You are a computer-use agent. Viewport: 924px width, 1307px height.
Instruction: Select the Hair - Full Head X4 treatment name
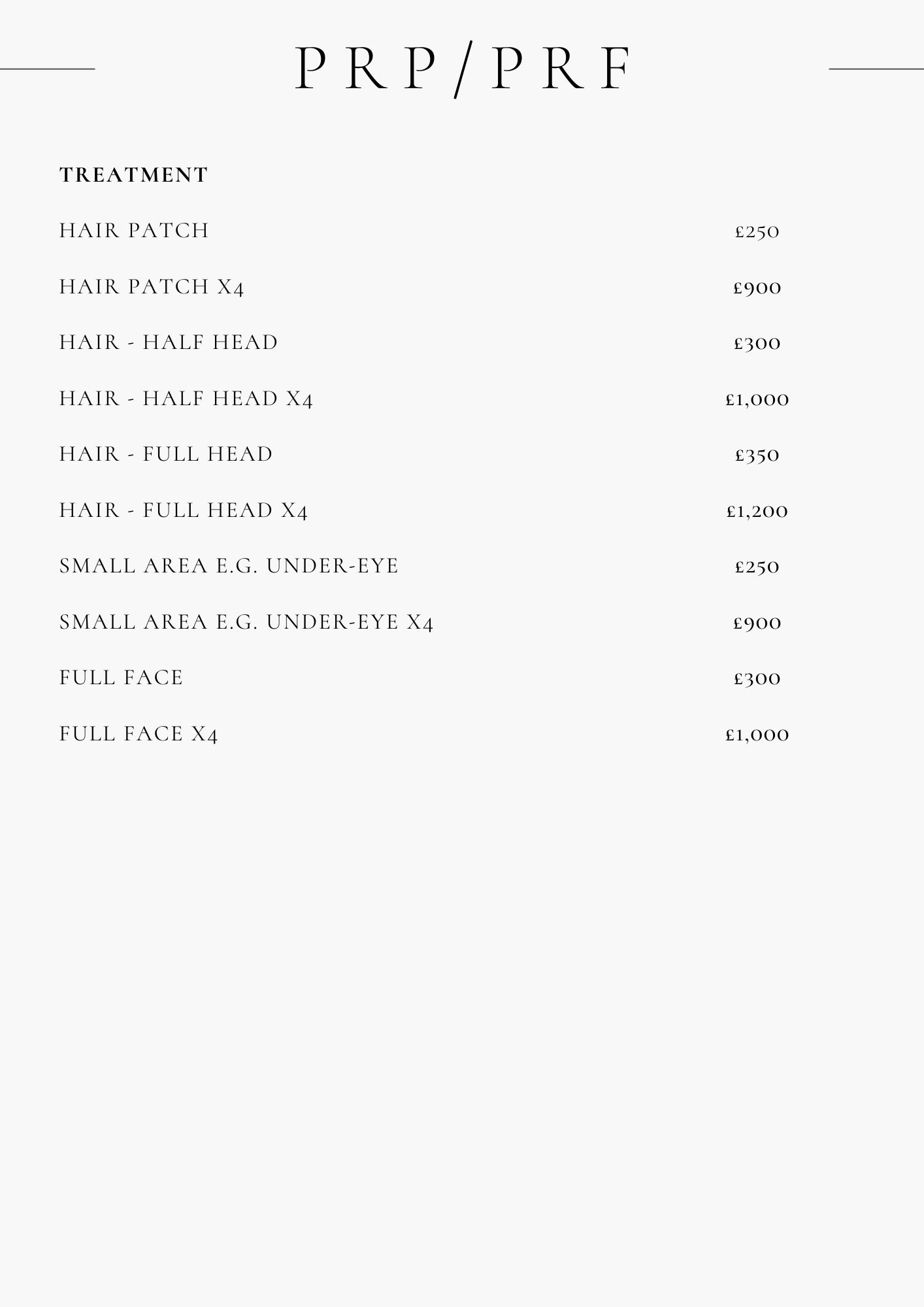[x=184, y=510]
